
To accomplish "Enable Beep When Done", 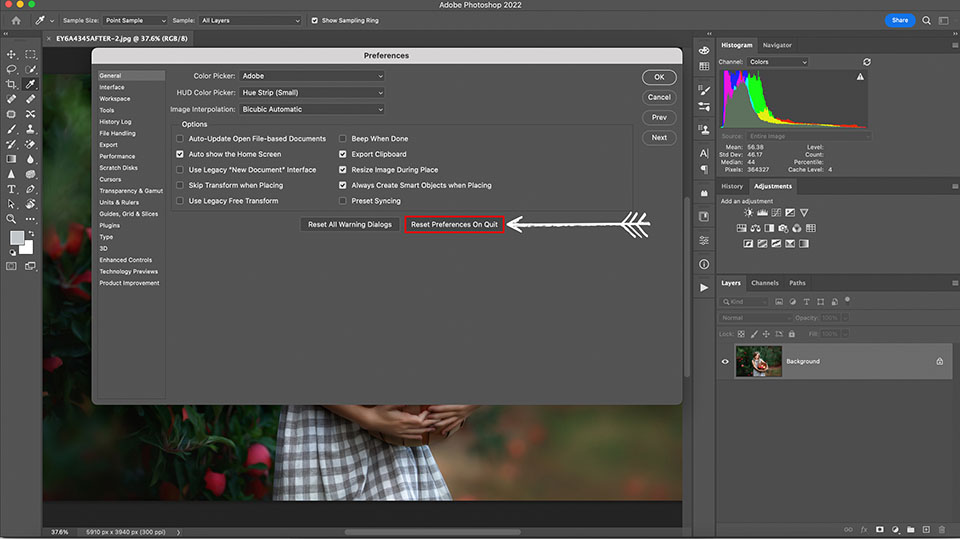I will (x=342, y=138).
